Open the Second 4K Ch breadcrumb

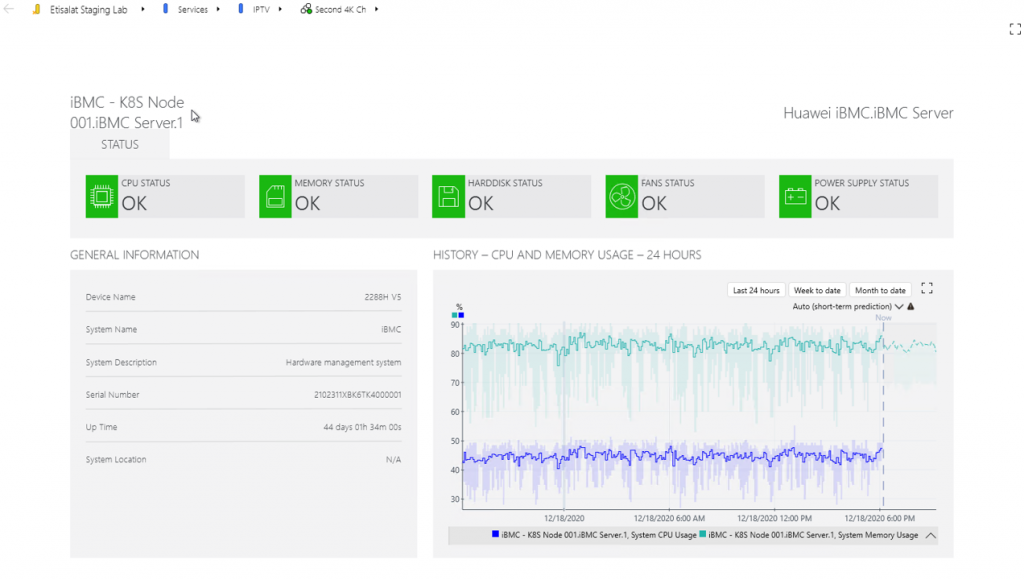click(340, 10)
